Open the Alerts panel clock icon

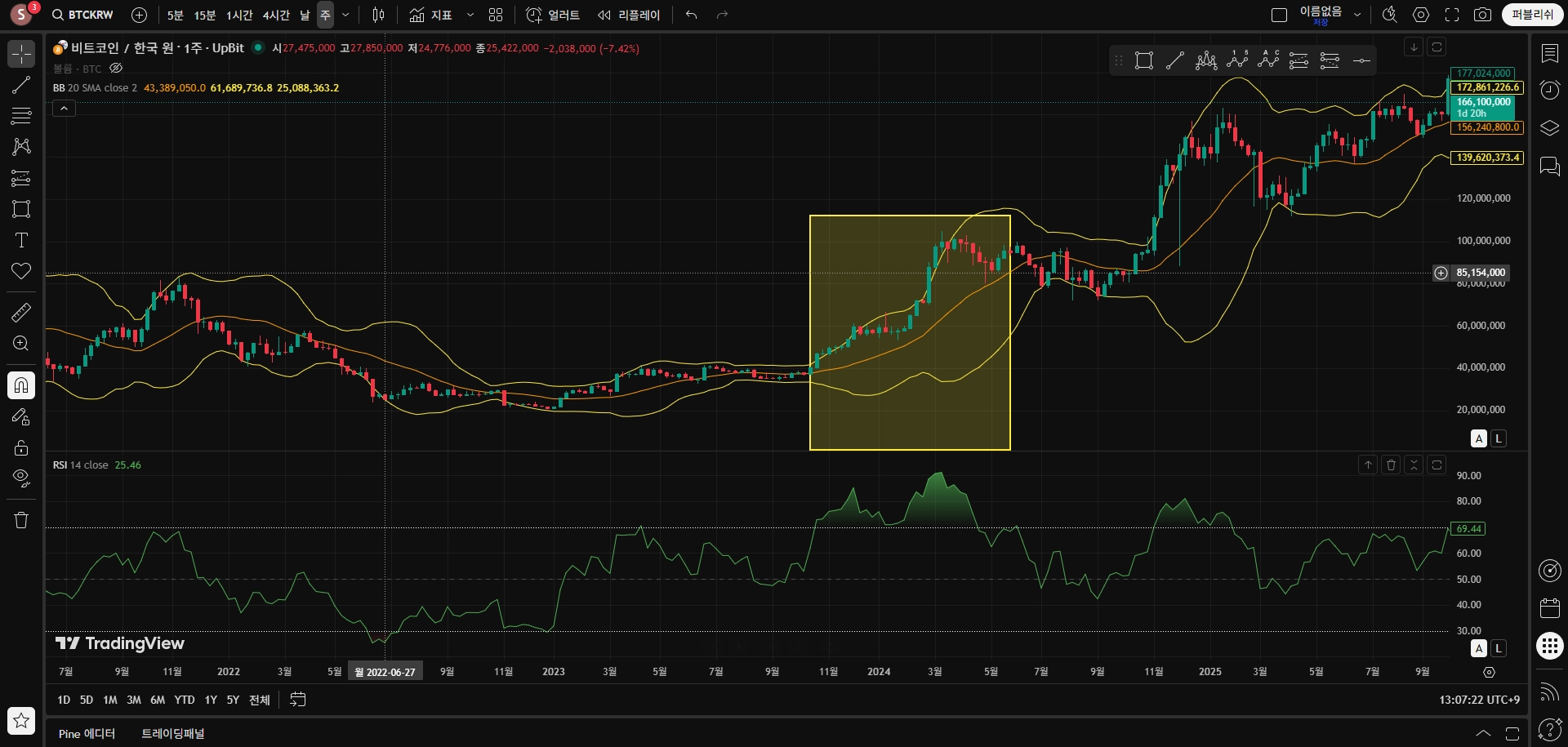[x=1549, y=90]
